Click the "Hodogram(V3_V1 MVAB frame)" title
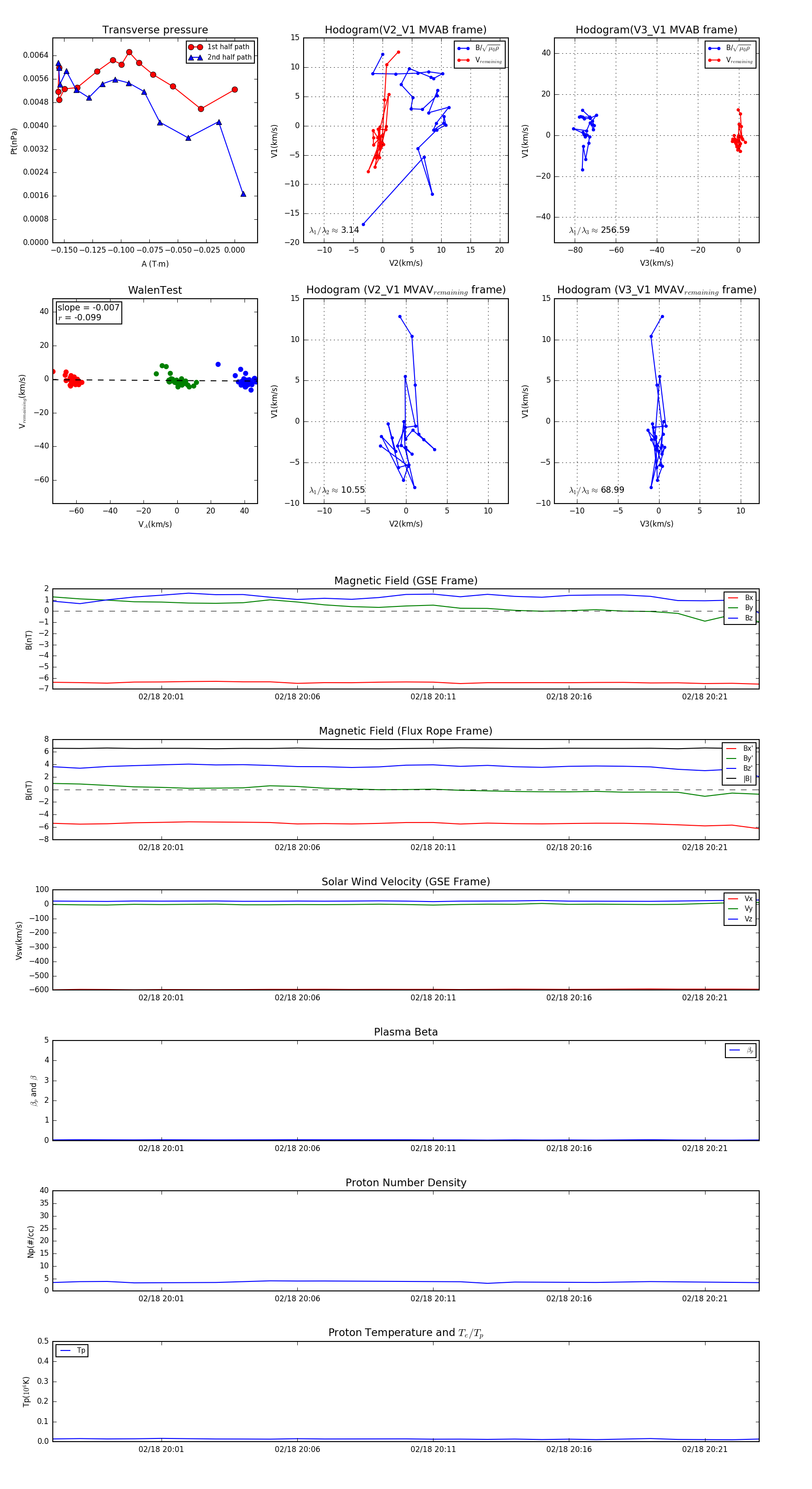The image size is (812, 1489). pos(656,30)
